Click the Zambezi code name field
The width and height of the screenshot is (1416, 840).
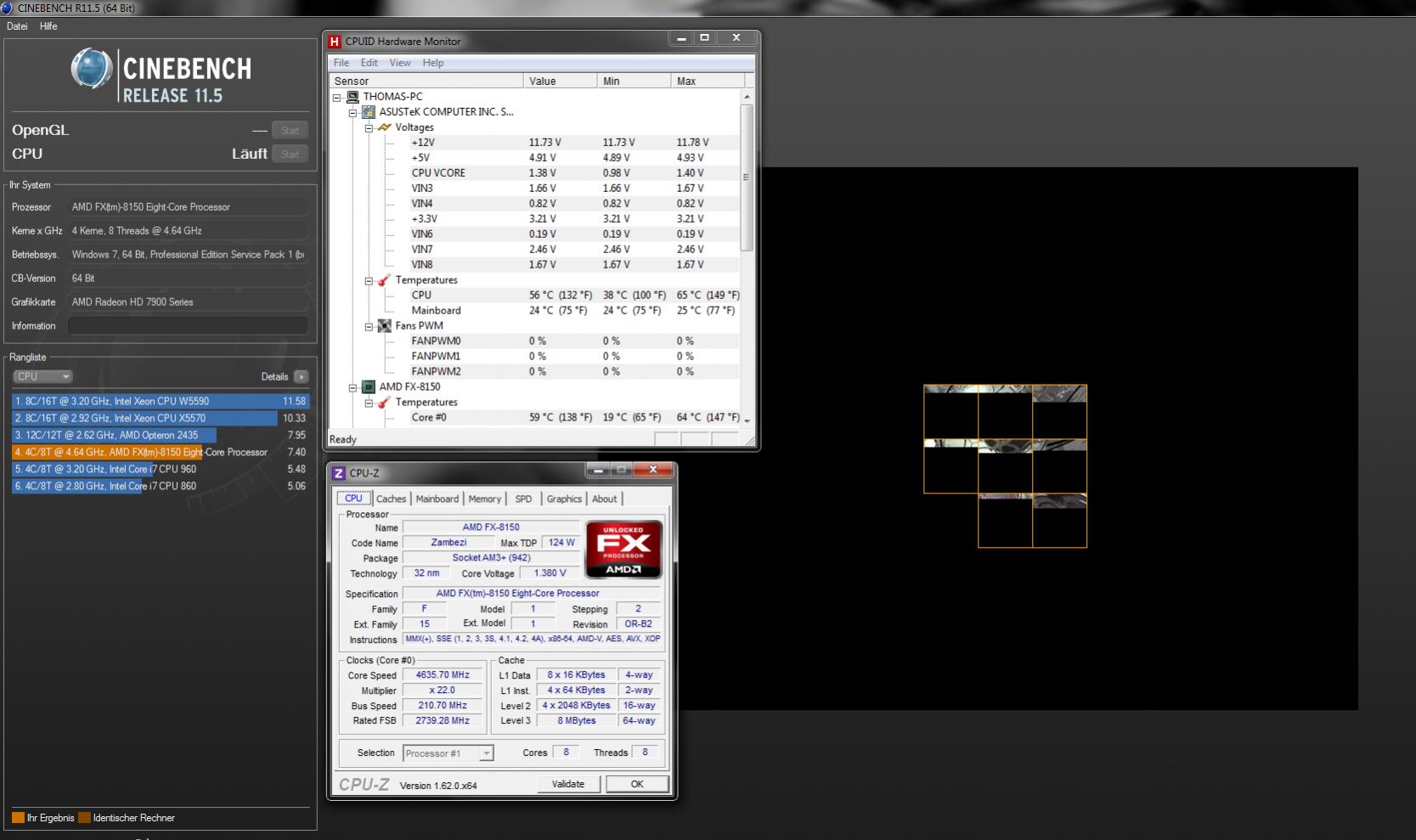click(x=448, y=542)
